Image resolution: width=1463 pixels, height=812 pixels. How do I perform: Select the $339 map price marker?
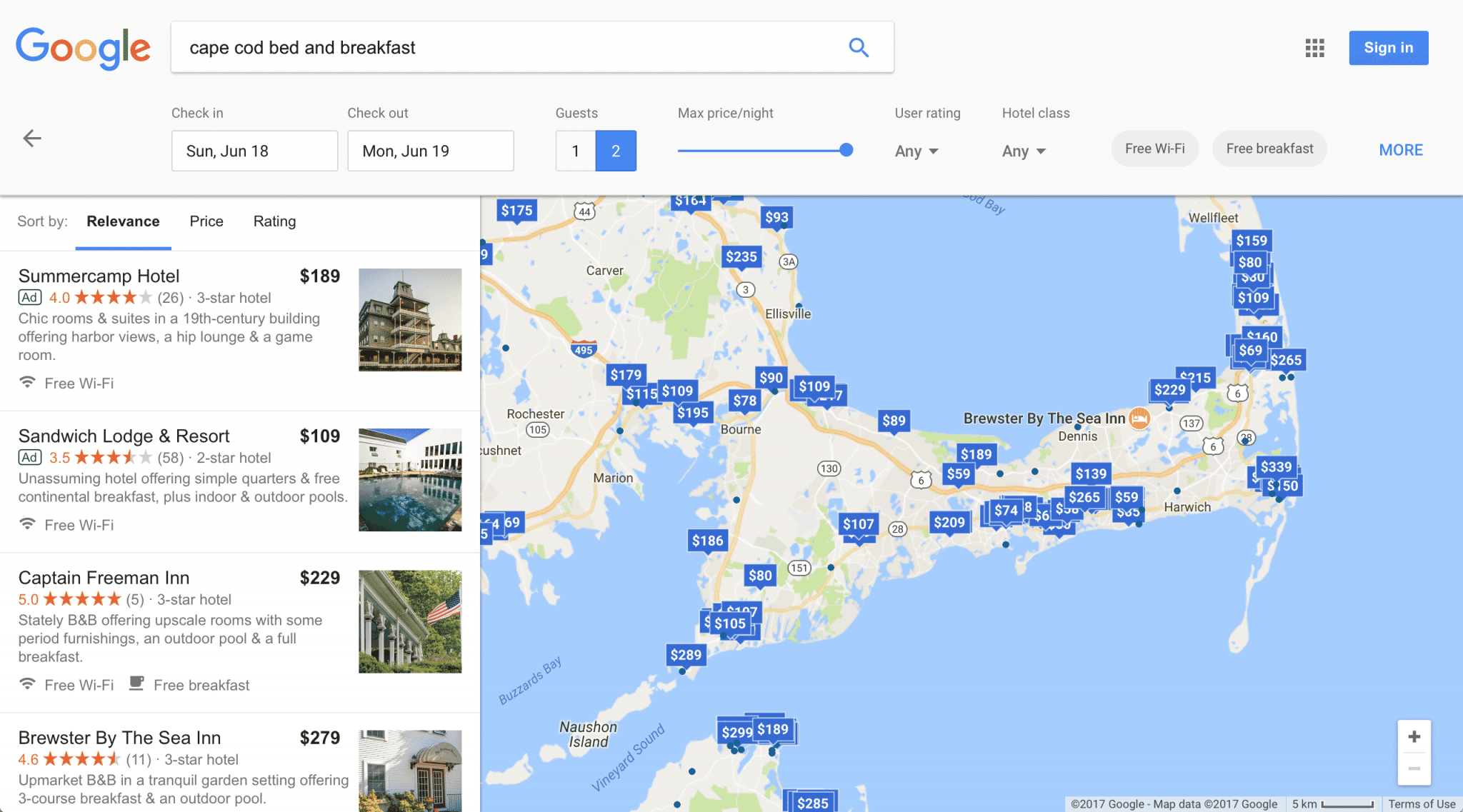(x=1276, y=466)
